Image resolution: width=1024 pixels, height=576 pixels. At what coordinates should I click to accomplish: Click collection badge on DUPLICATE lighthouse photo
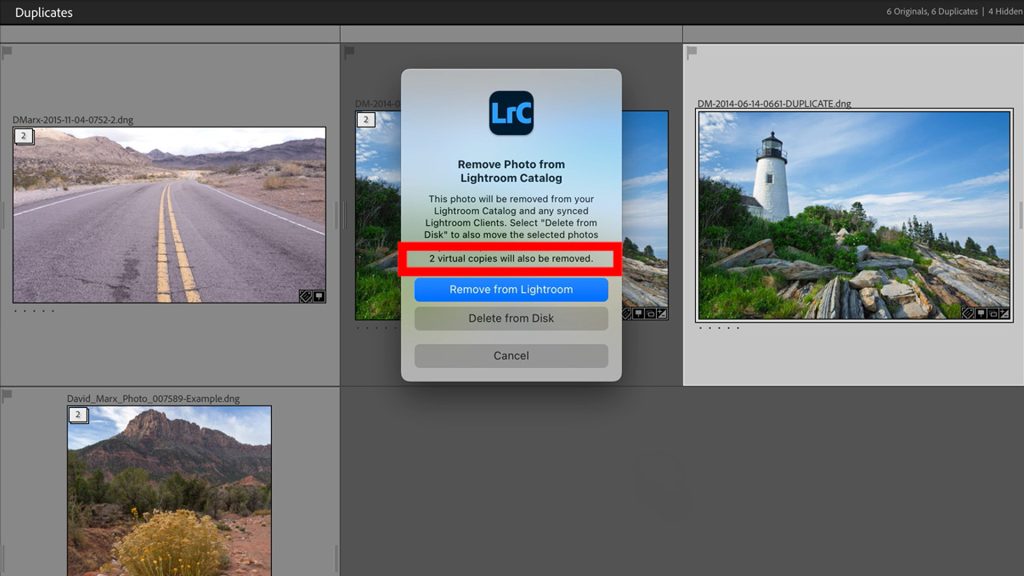coord(980,313)
